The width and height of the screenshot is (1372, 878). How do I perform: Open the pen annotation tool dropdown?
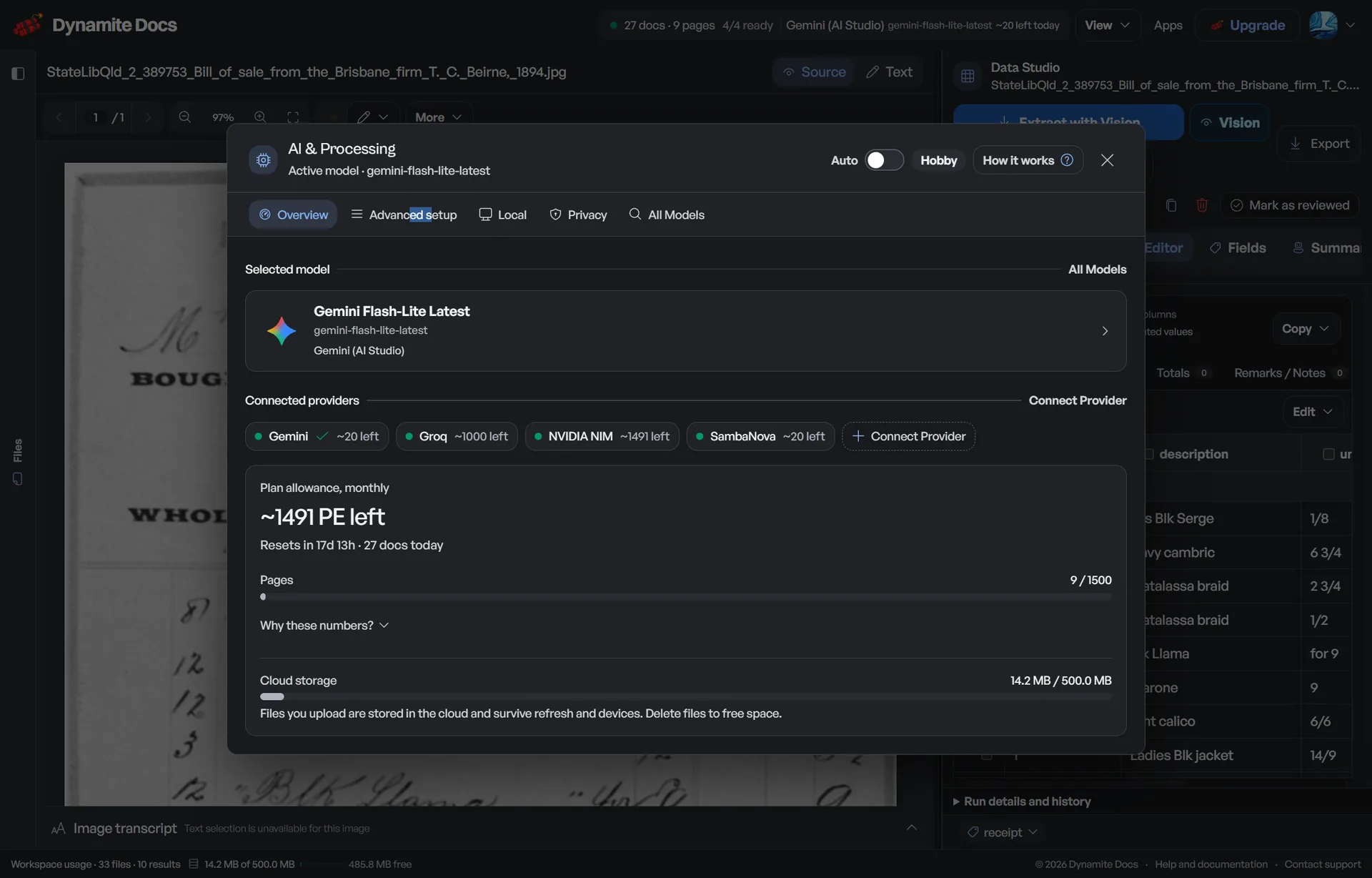click(x=372, y=117)
